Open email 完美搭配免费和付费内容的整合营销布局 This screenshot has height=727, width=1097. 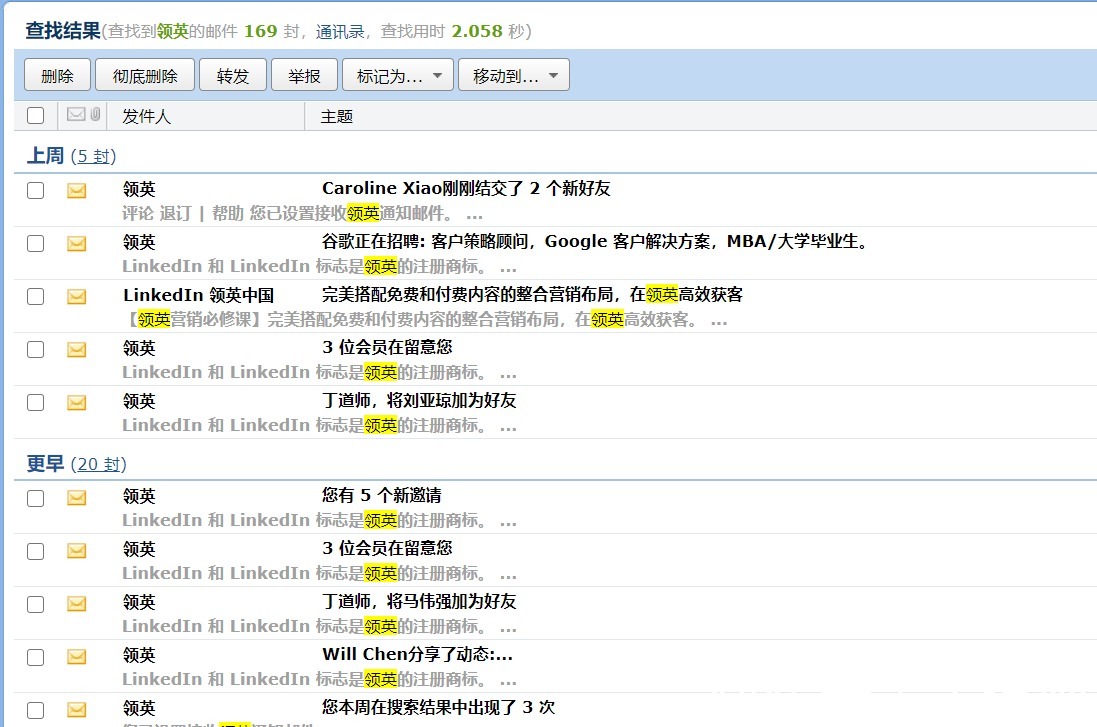[x=532, y=295]
